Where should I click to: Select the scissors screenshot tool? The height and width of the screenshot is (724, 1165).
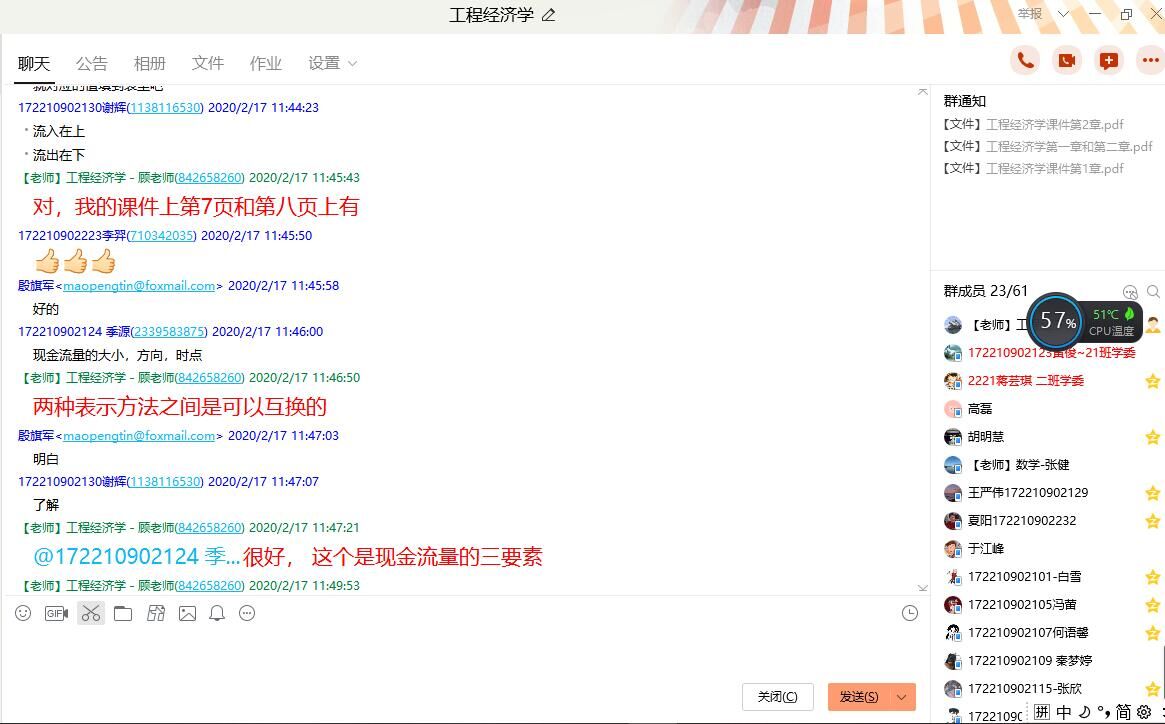pos(91,613)
